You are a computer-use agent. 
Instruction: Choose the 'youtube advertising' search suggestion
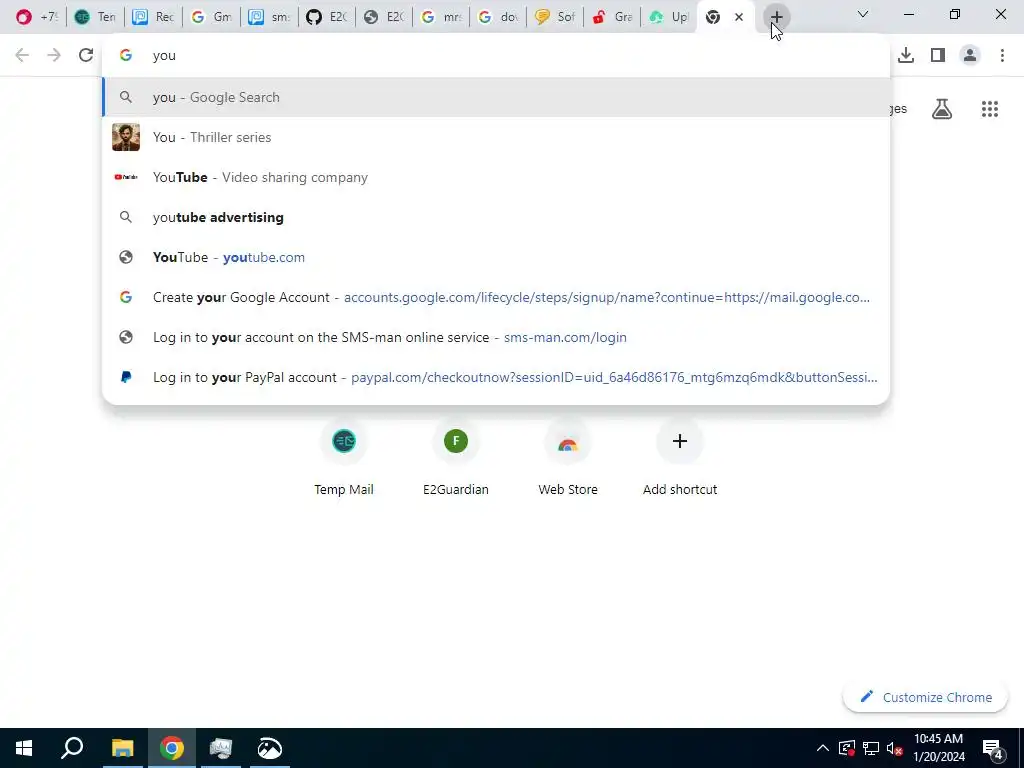[496, 217]
